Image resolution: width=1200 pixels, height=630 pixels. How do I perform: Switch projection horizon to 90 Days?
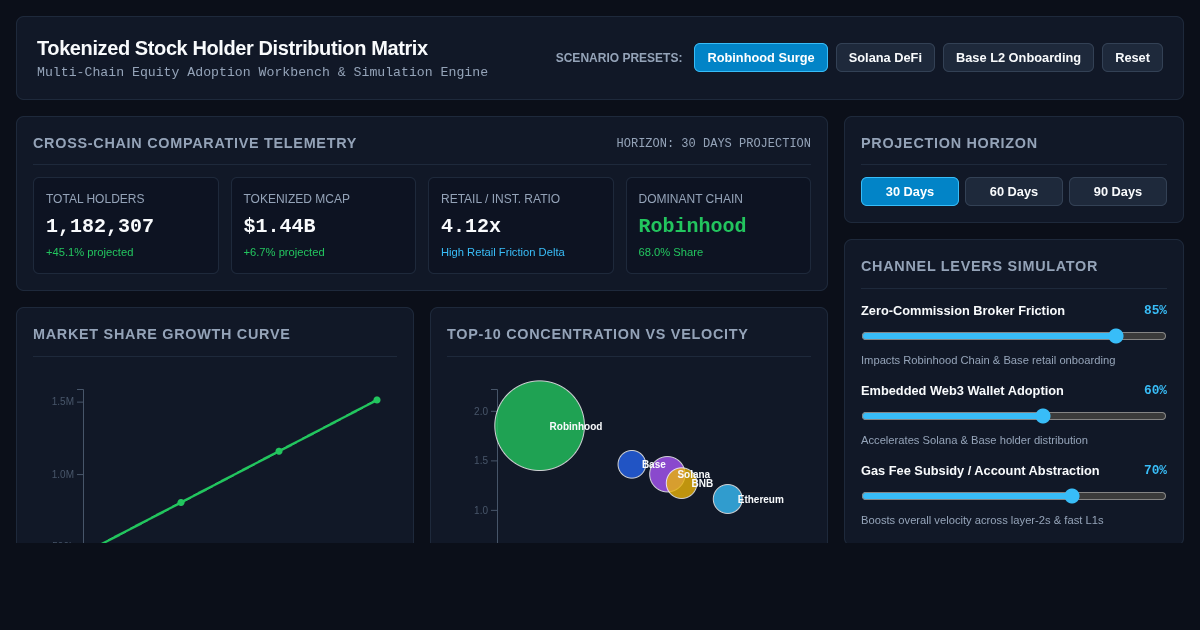coord(1118,191)
